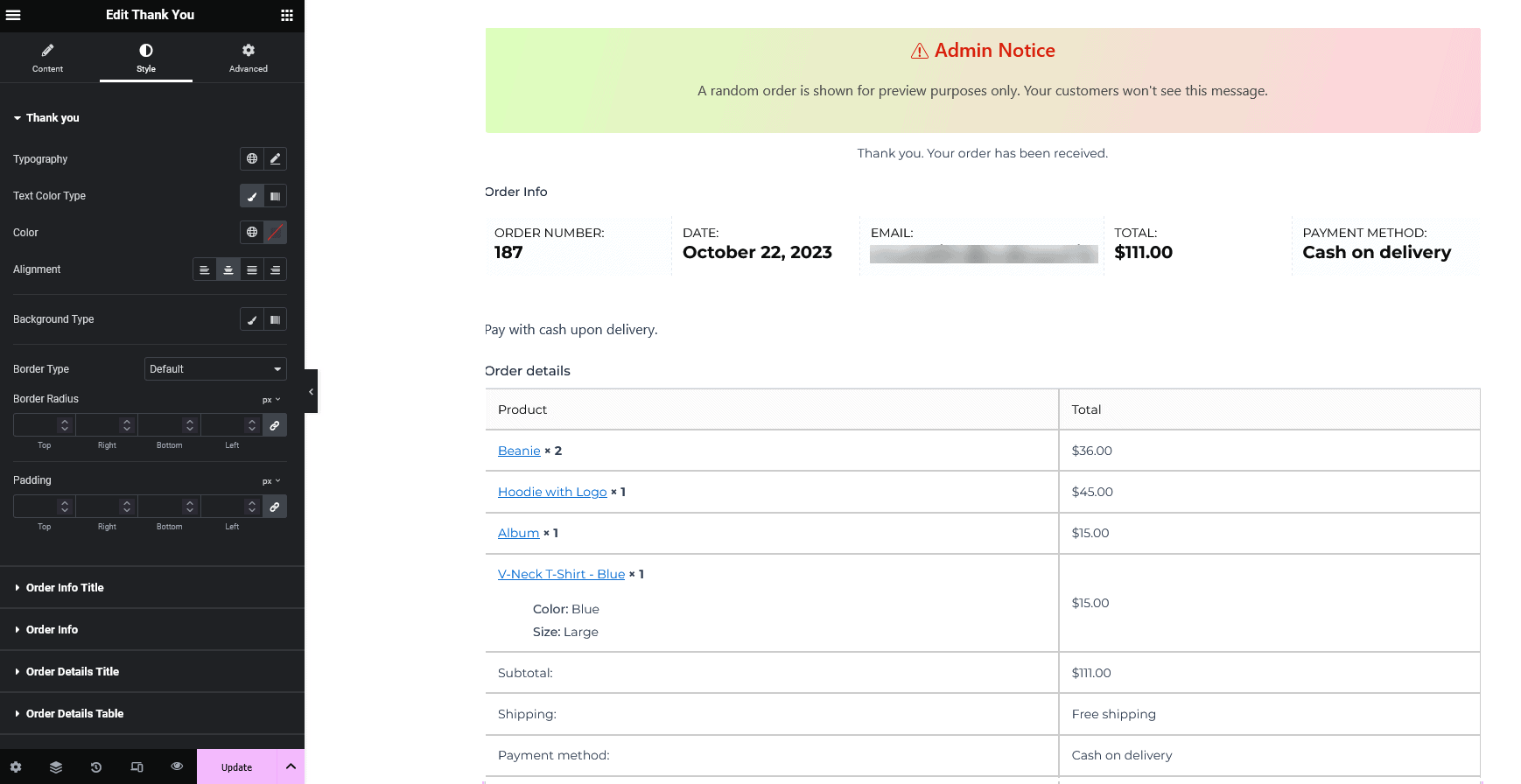Viewport: 1521px width, 784px height.
Task: Switch to the Content tab
Action: pyautogui.click(x=47, y=58)
